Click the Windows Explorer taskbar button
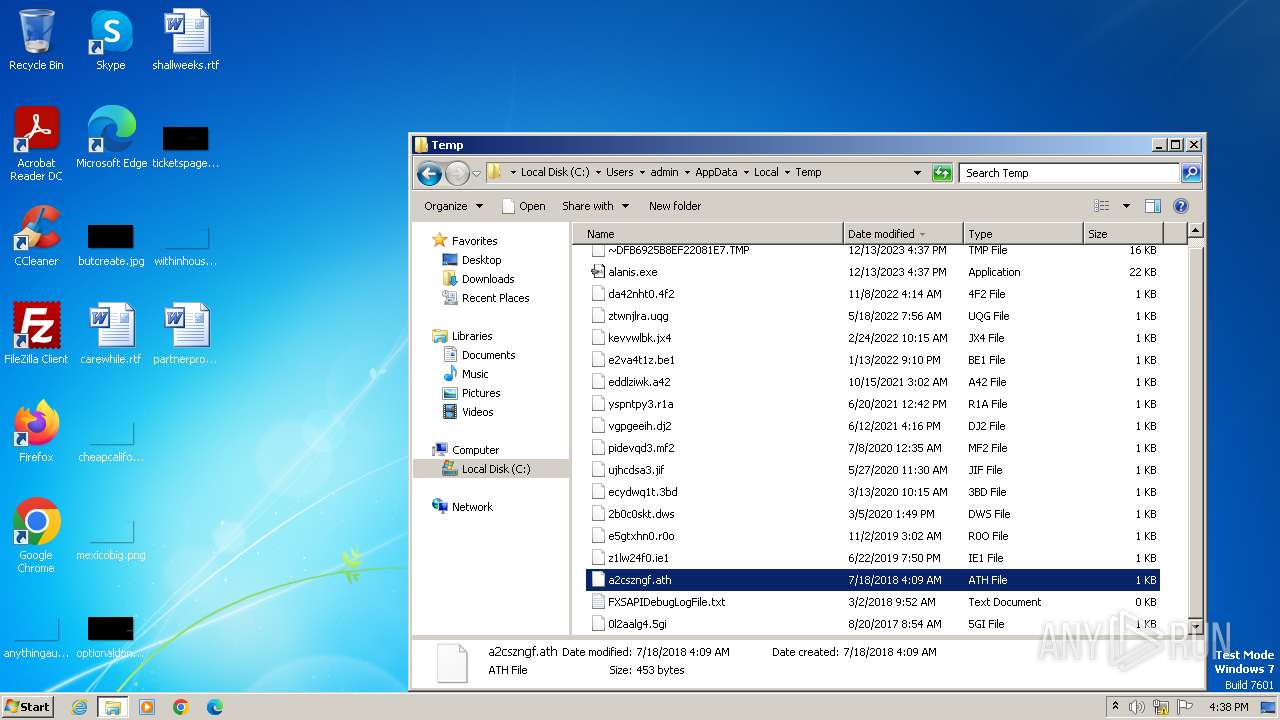 113,707
